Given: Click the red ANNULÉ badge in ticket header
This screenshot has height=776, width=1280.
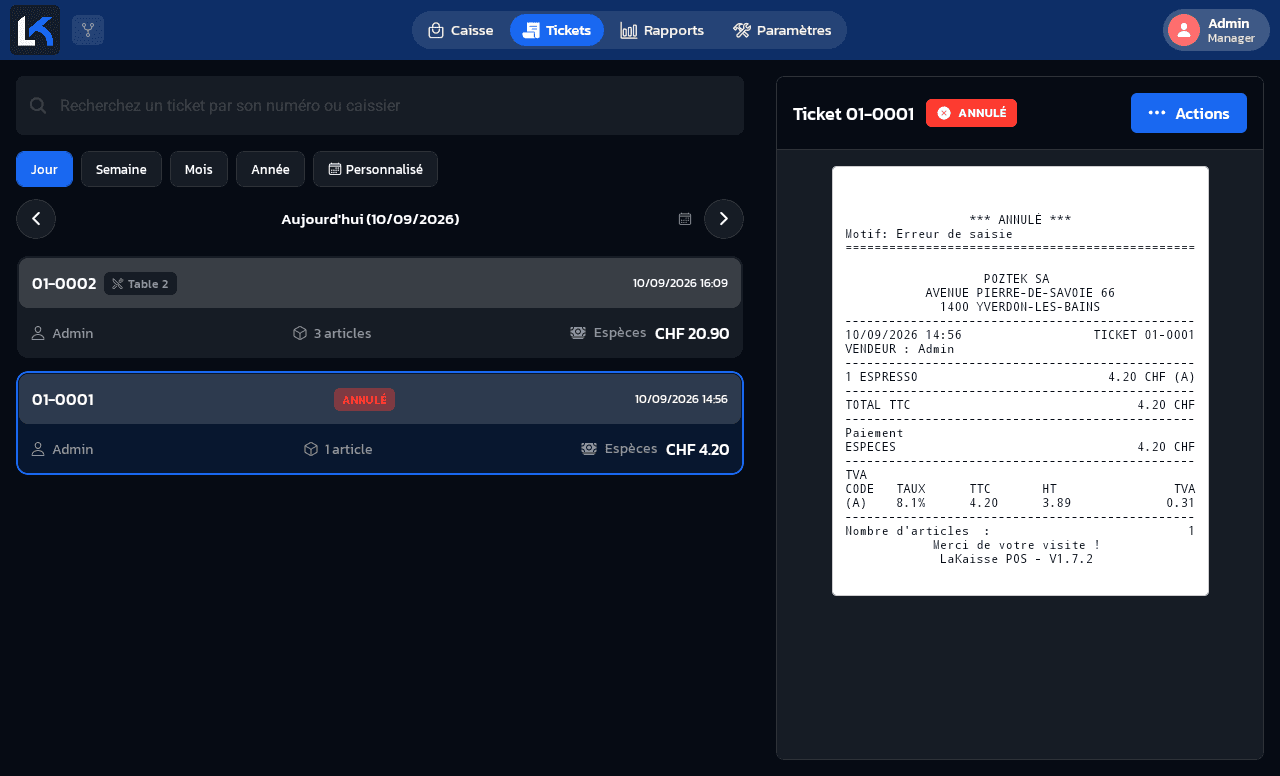Looking at the screenshot, I should [x=971, y=113].
